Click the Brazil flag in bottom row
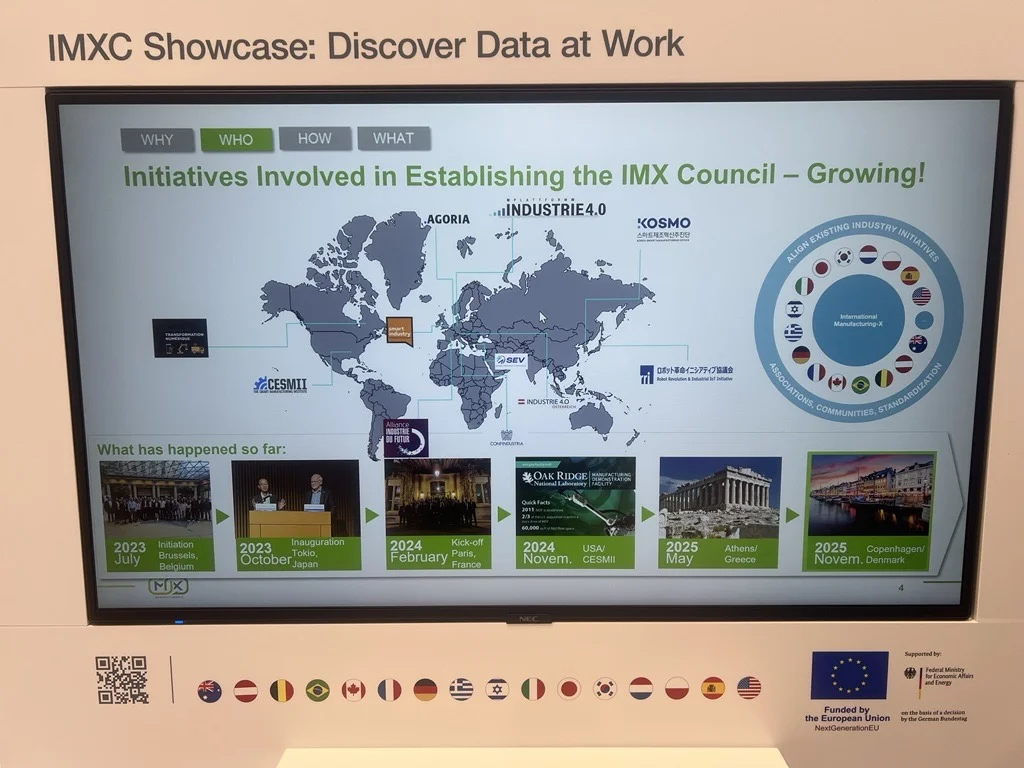Viewport: 1024px width, 768px height. pyautogui.click(x=317, y=690)
